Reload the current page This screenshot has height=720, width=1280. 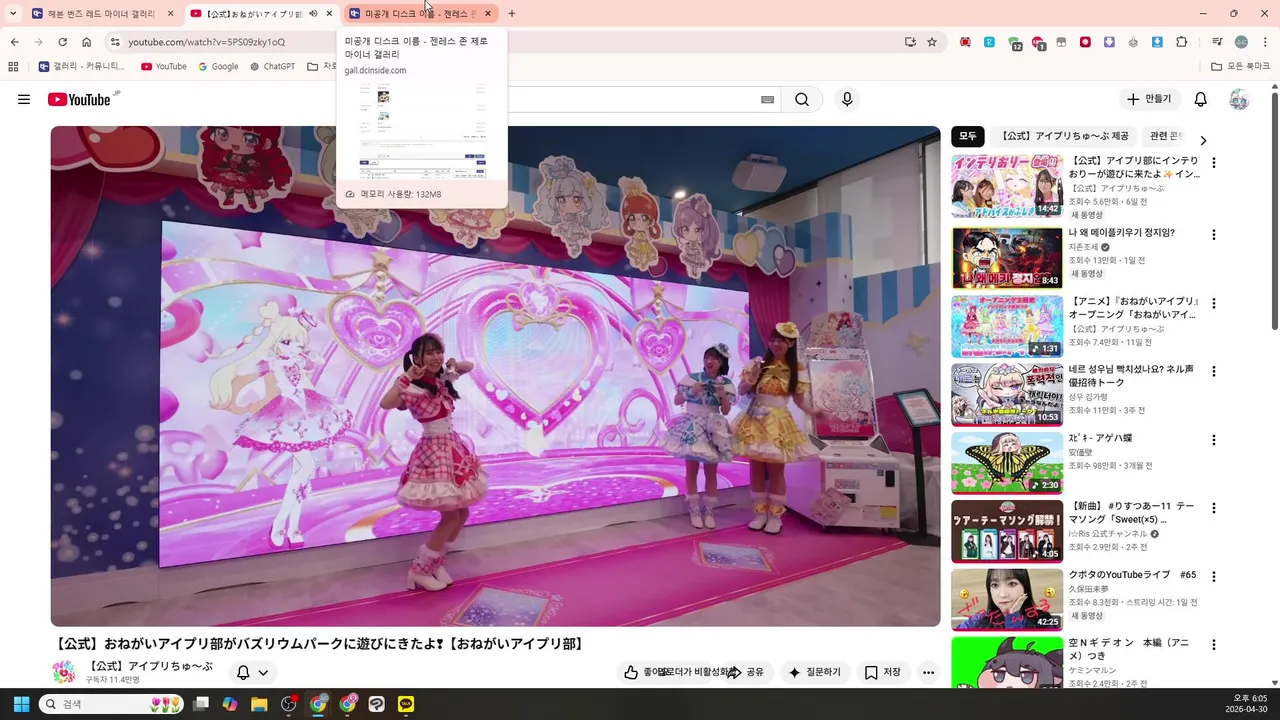[62, 42]
